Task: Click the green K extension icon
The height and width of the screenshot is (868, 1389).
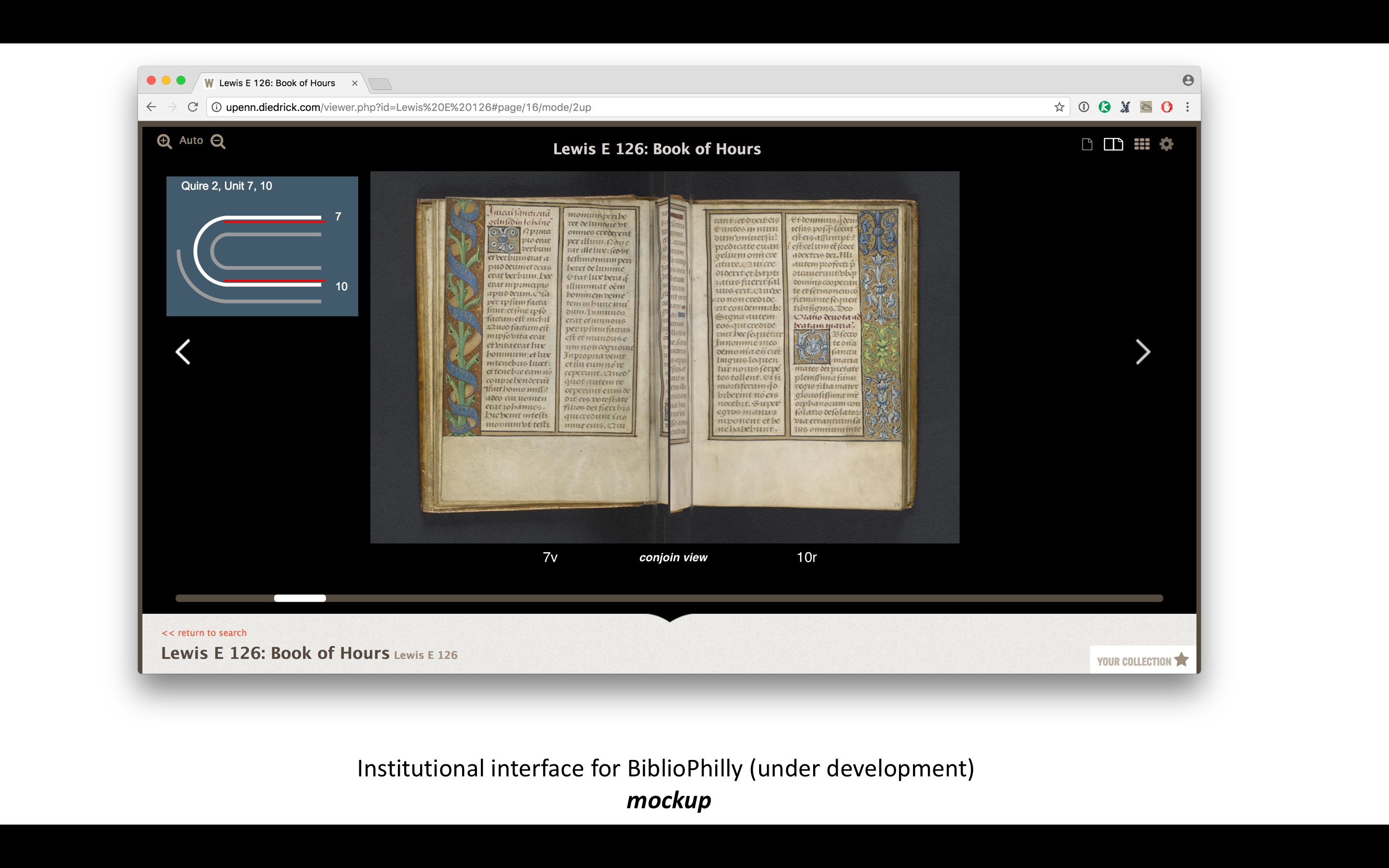Action: (x=1104, y=107)
